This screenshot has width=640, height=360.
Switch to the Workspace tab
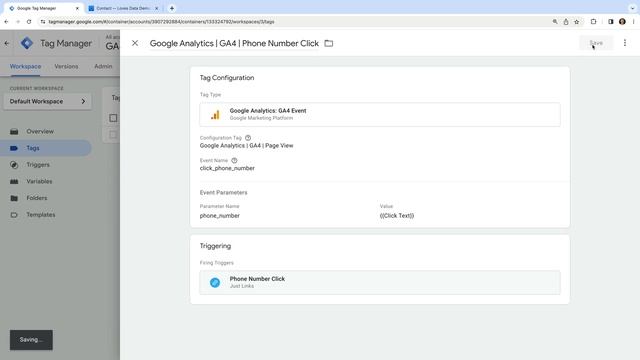[x=25, y=66]
